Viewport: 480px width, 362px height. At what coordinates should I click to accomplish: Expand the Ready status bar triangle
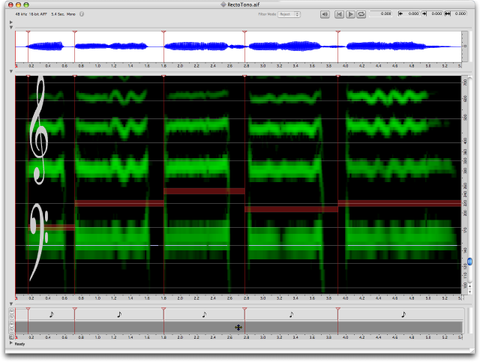coord(11,343)
